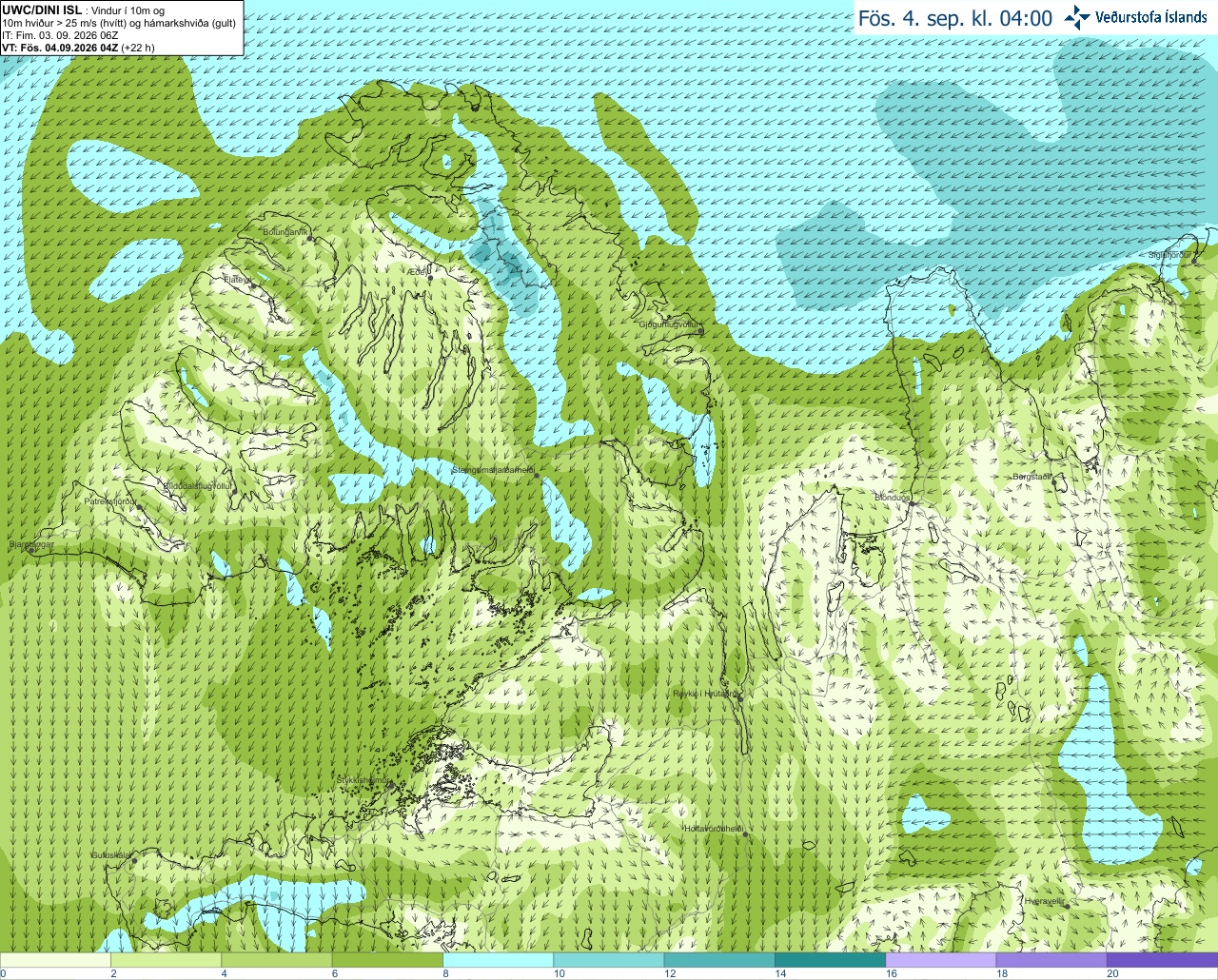Viewport: 1218px width, 980px height.
Task: Click the Fös. 4. sep. kl. 04:00 timestamp
Action: (x=955, y=18)
